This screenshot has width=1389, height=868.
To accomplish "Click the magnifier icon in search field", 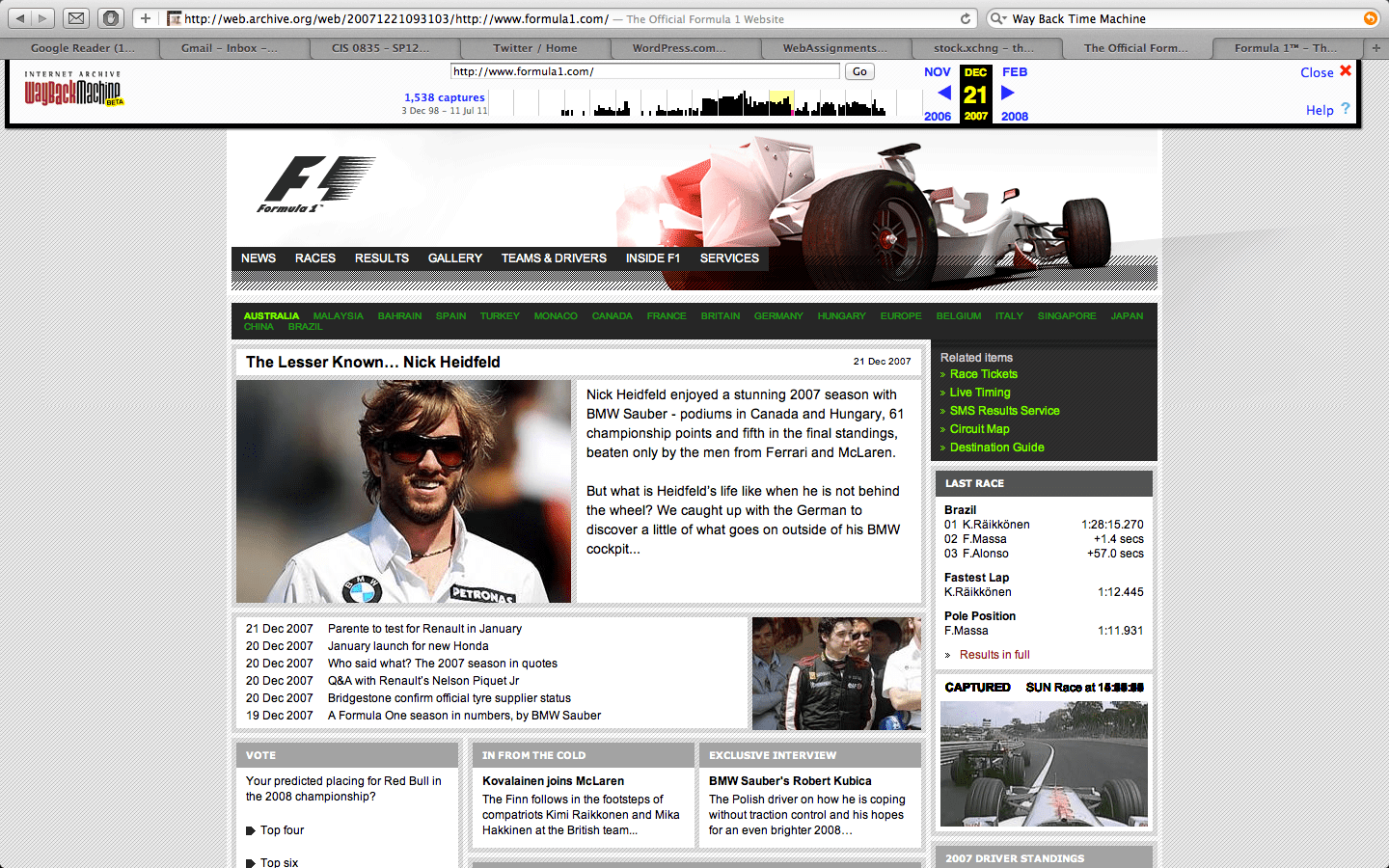I will click(x=998, y=18).
